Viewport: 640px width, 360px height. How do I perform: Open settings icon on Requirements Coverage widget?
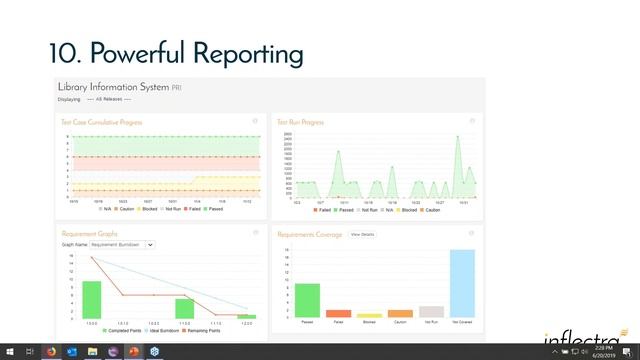click(x=471, y=233)
